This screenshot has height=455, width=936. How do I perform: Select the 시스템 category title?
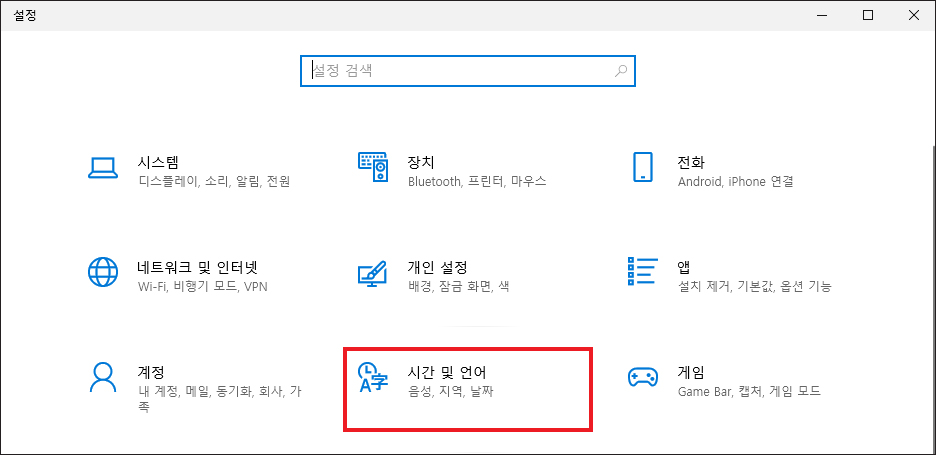point(158,162)
